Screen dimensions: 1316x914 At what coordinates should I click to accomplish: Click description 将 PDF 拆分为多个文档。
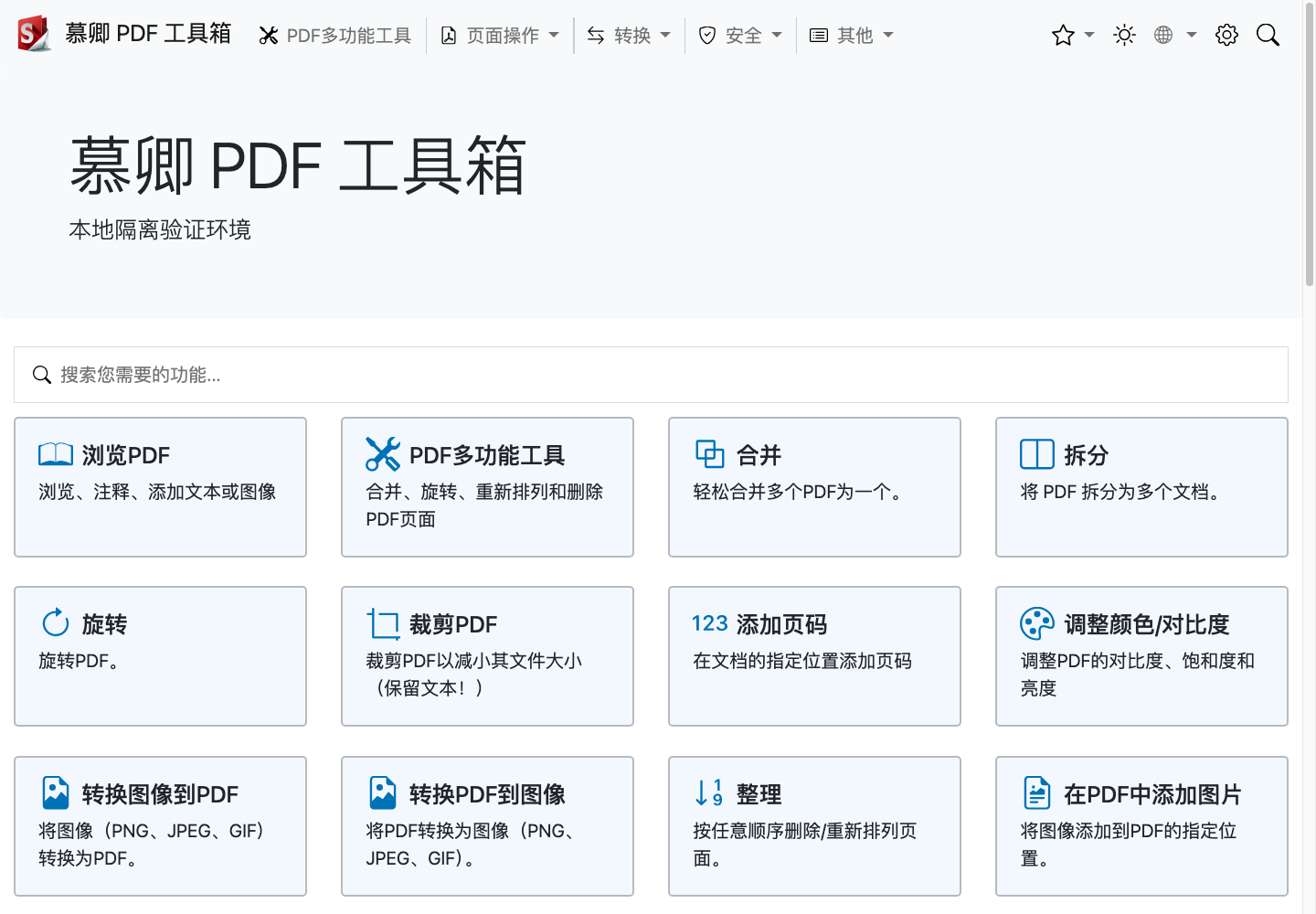click(1123, 492)
